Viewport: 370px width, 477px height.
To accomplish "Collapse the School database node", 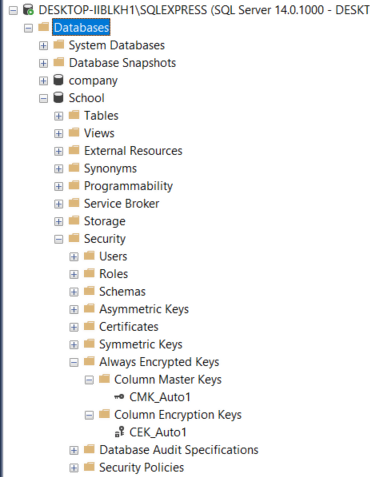I will coord(43,98).
